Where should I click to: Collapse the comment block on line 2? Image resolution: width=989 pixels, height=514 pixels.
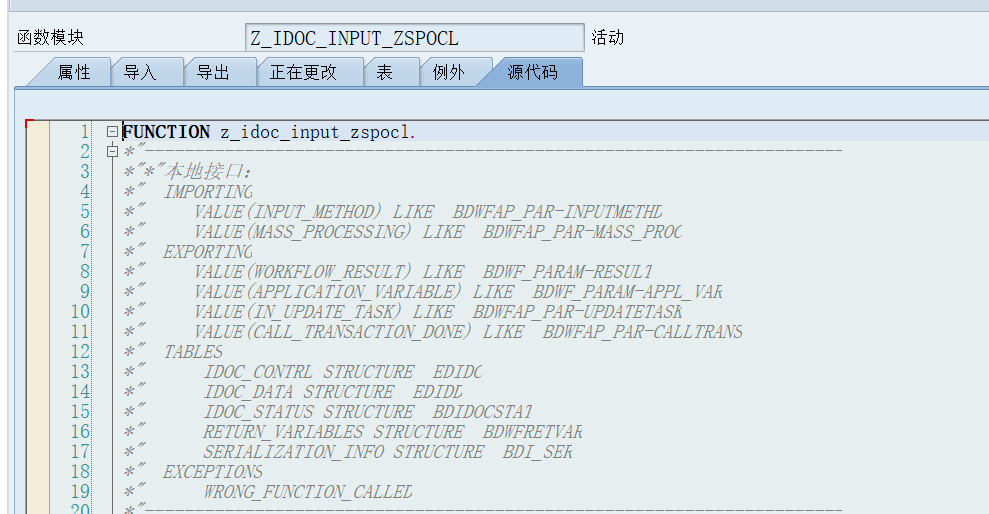tap(112, 151)
